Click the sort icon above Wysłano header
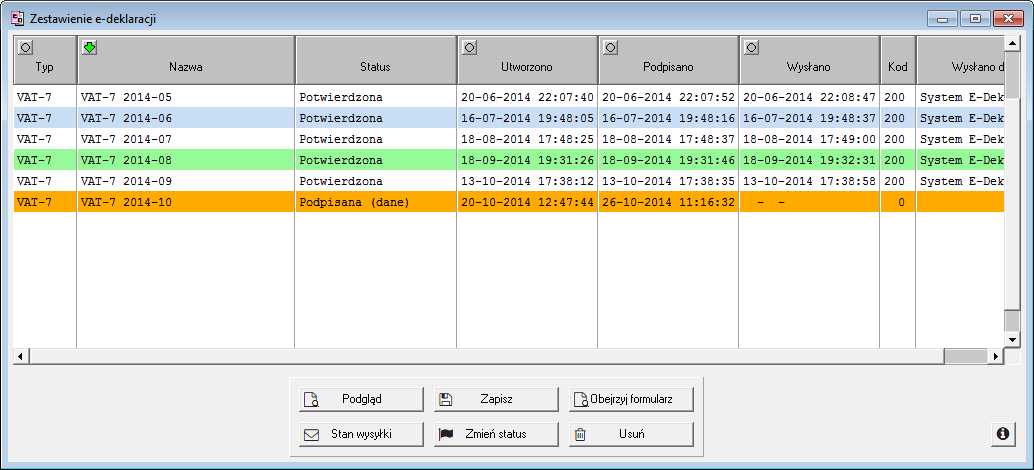The width and height of the screenshot is (1034, 470). 751,47
